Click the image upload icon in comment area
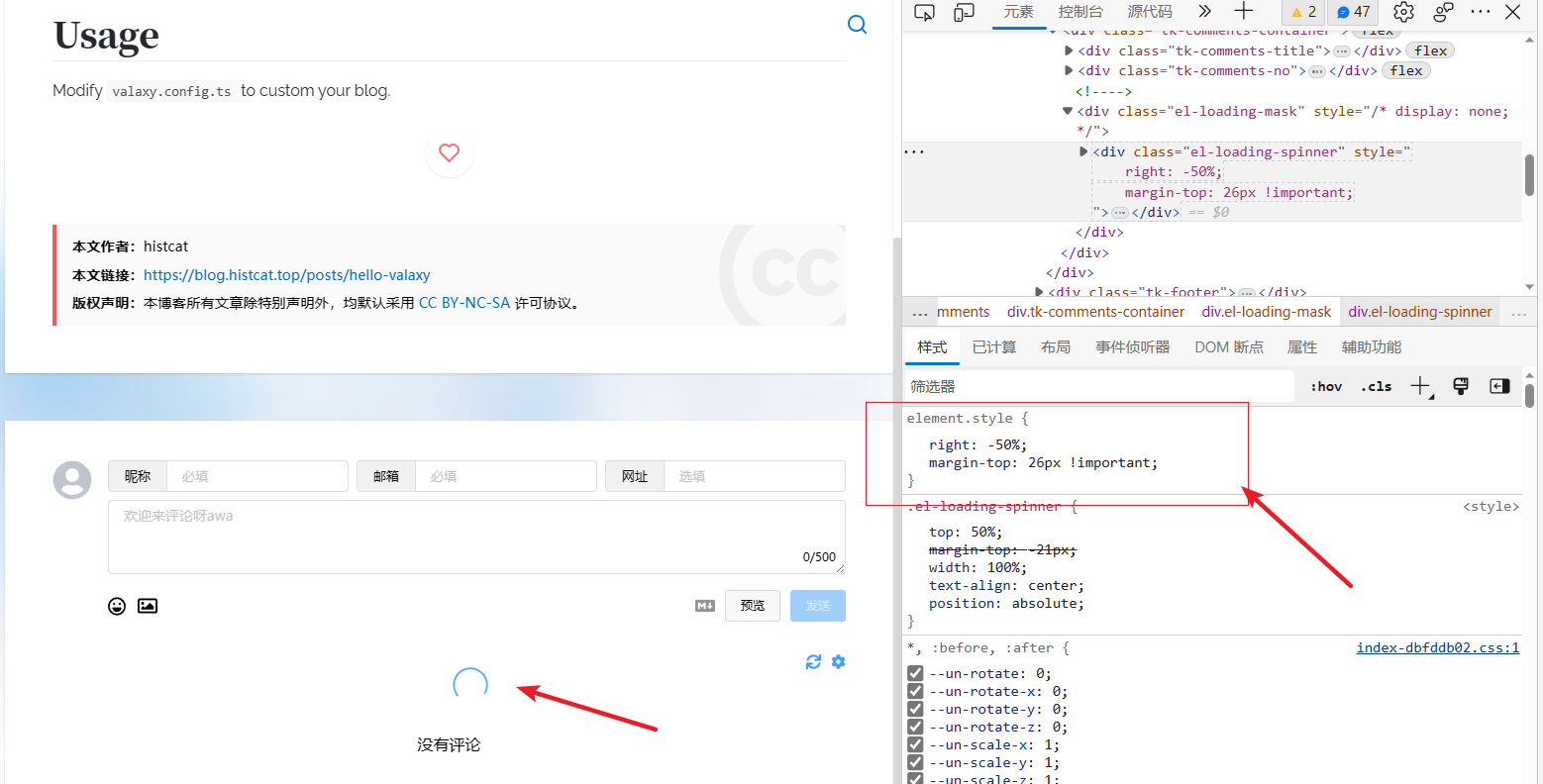Screen dimensions: 1543x784 [x=147, y=605]
